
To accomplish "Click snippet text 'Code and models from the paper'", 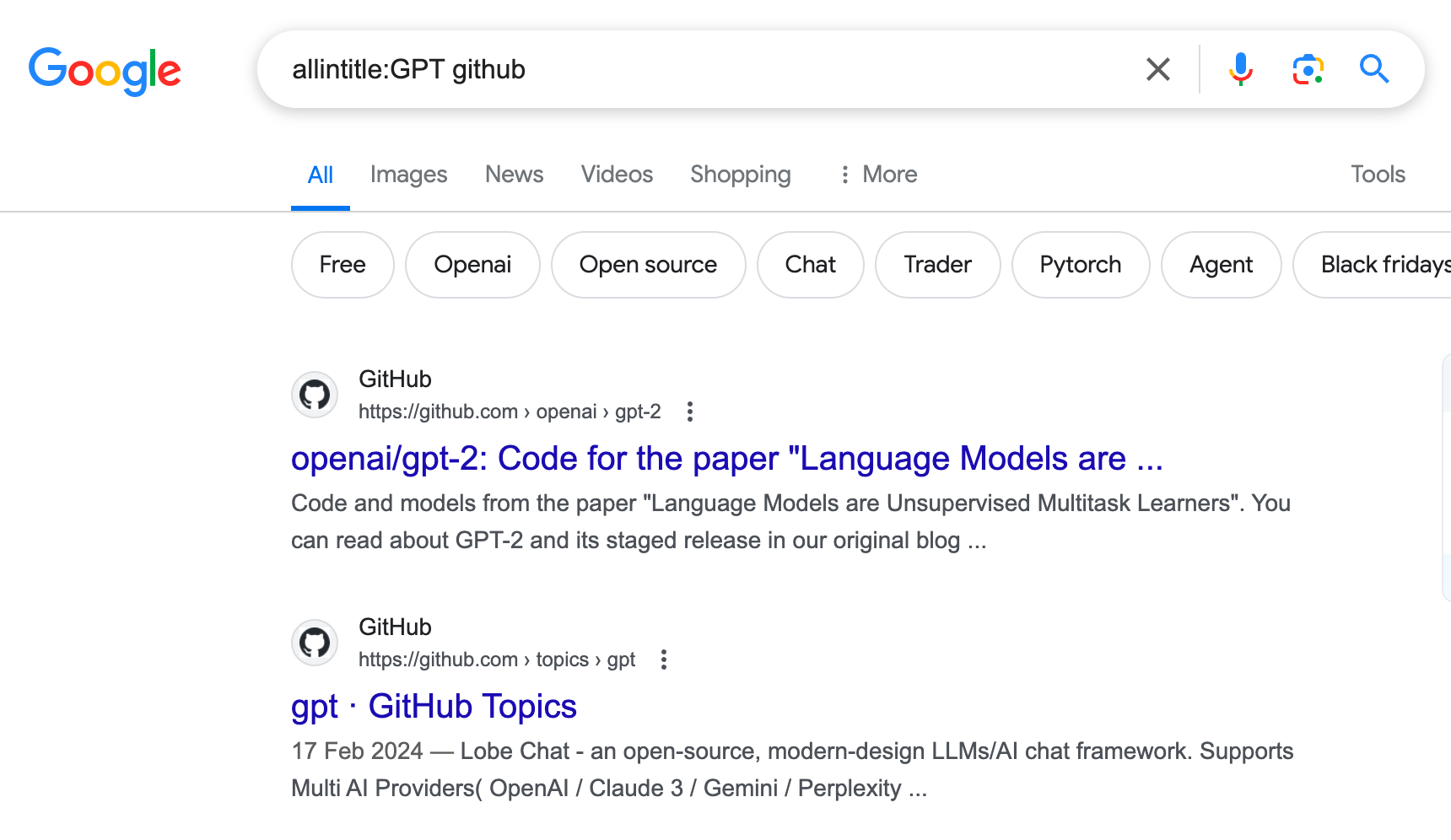I will [464, 503].
